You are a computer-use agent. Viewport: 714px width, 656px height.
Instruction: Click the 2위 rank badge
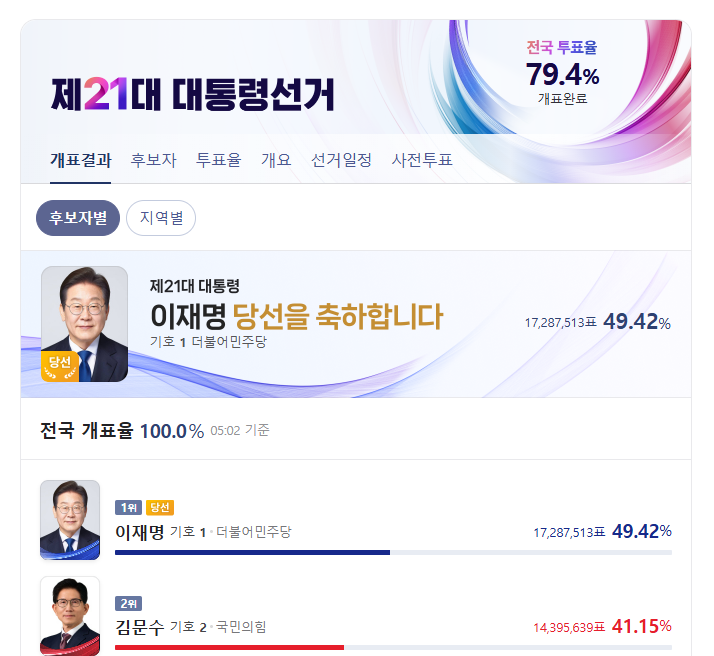(x=128, y=604)
